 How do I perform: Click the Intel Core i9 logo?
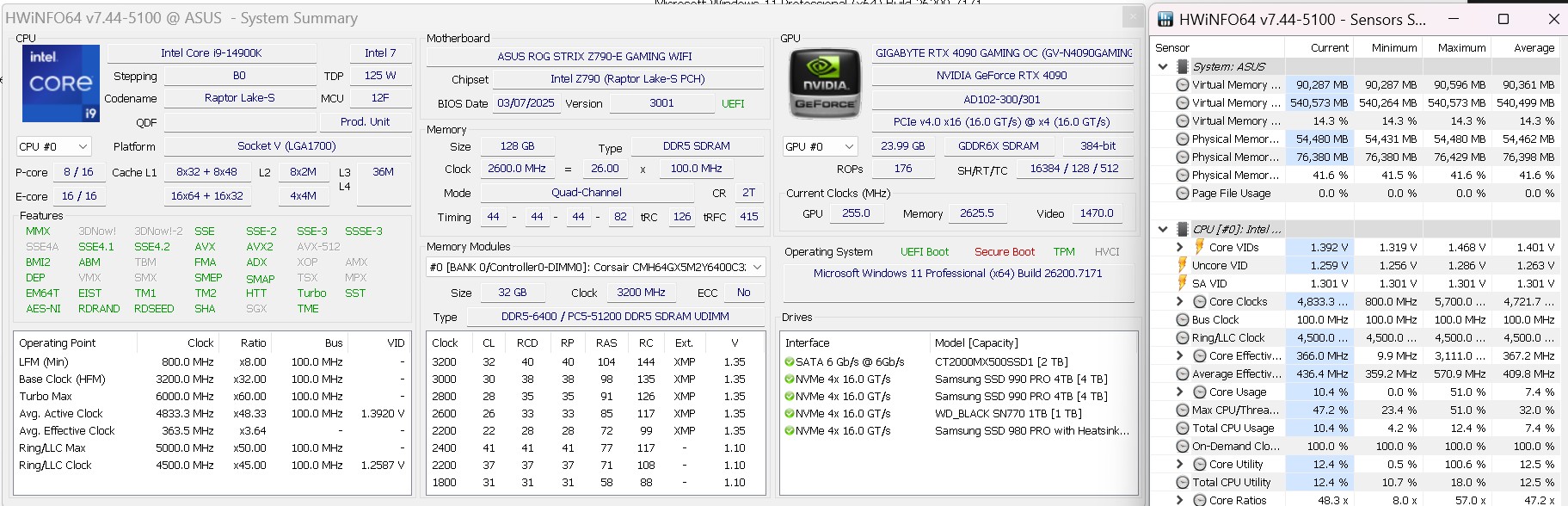[x=60, y=83]
